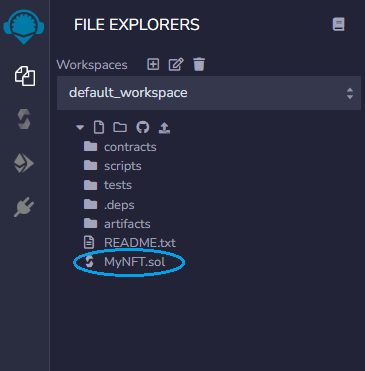Create a new file with the file icon

point(99,127)
